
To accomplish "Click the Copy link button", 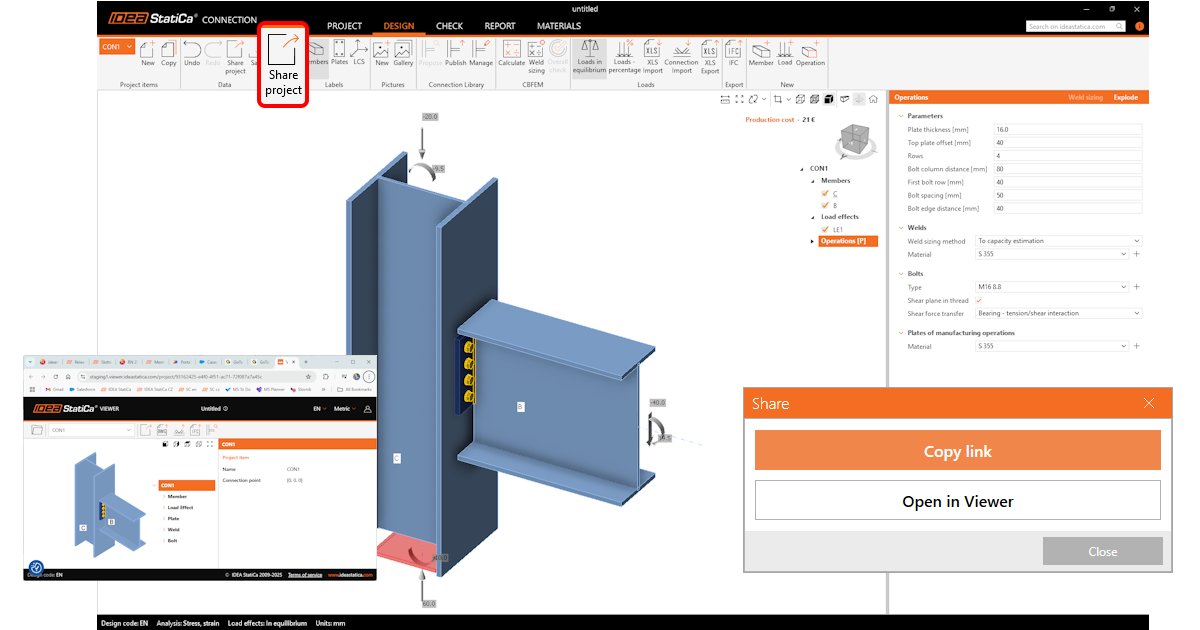I will click(x=957, y=451).
